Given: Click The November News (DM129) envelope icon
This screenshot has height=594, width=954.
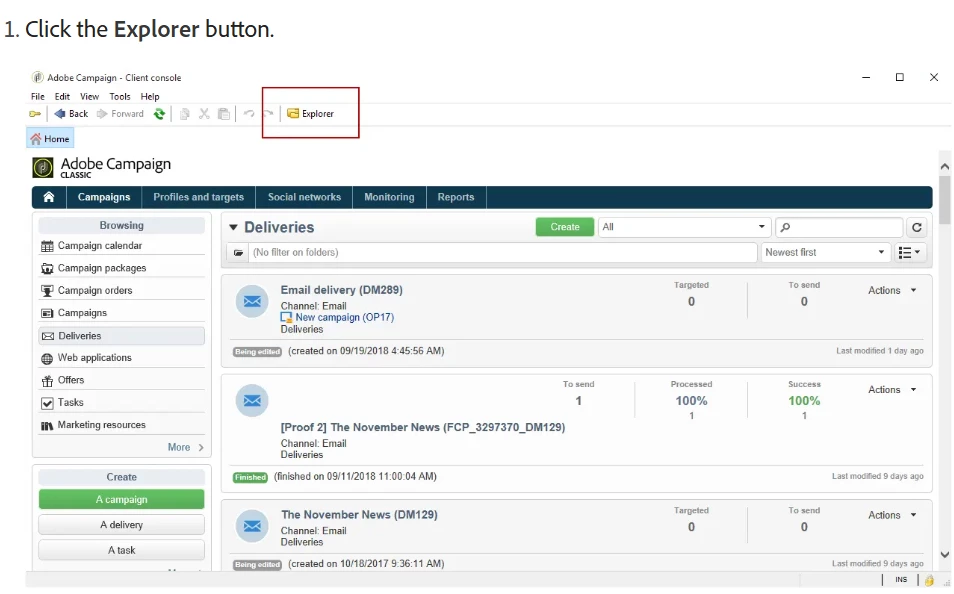Looking at the screenshot, I should point(252,526).
